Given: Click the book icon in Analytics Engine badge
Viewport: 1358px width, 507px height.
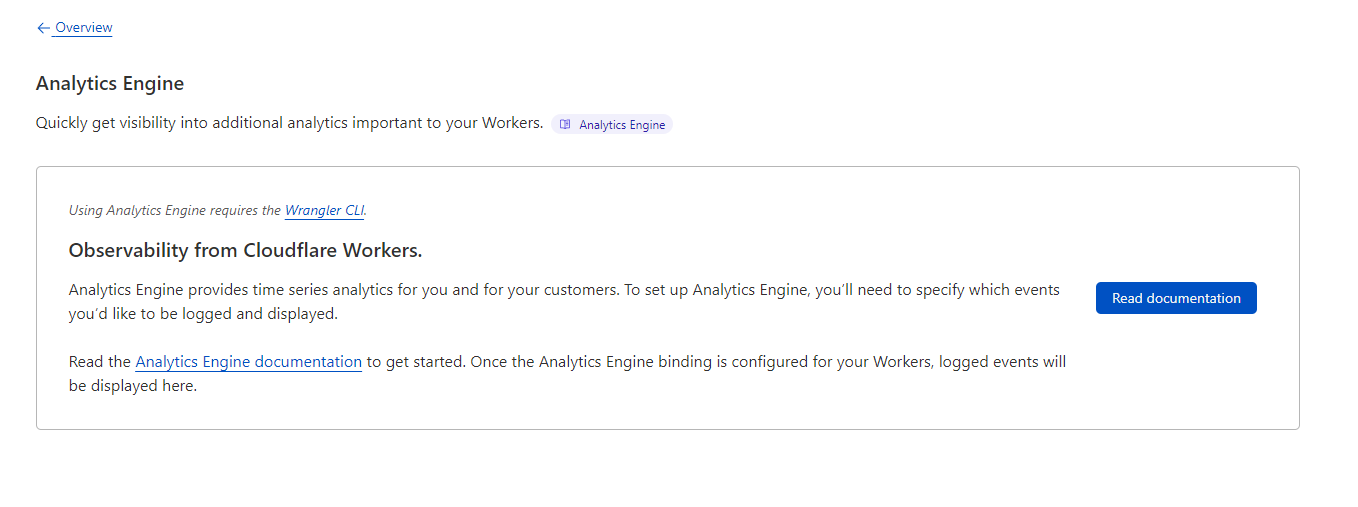Looking at the screenshot, I should pyautogui.click(x=565, y=125).
